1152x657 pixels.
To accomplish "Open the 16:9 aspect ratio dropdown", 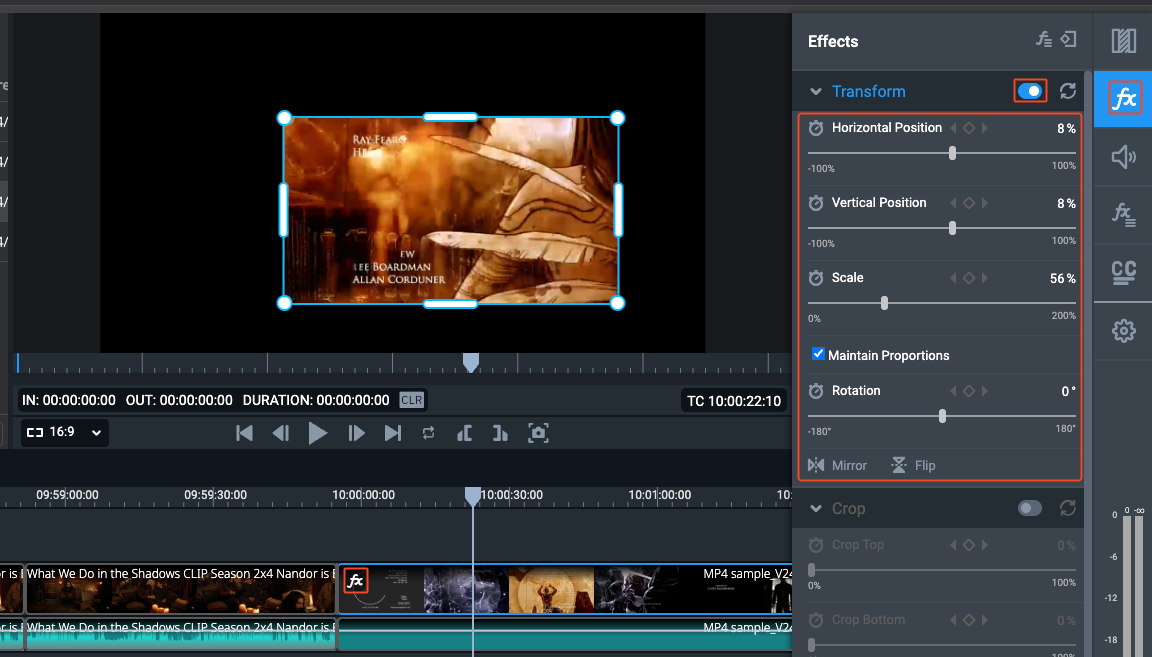I will [x=64, y=432].
